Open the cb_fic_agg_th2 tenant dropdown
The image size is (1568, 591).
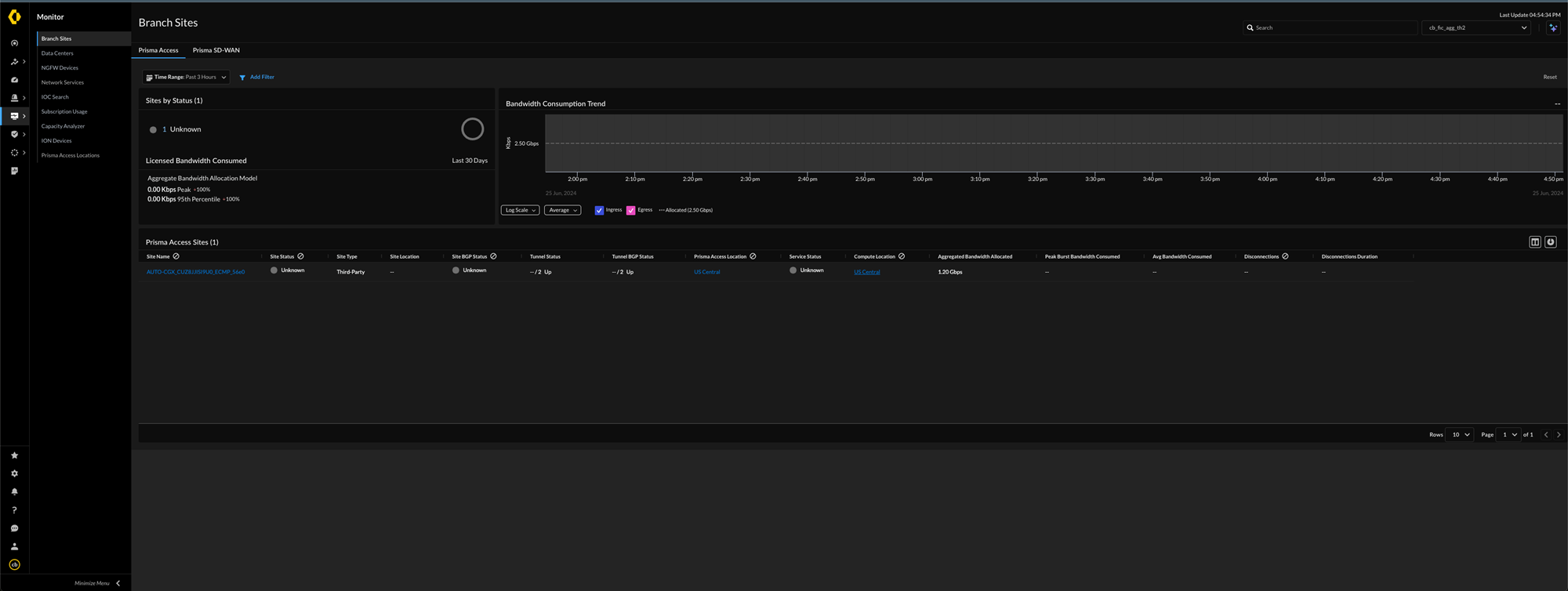pos(1476,27)
